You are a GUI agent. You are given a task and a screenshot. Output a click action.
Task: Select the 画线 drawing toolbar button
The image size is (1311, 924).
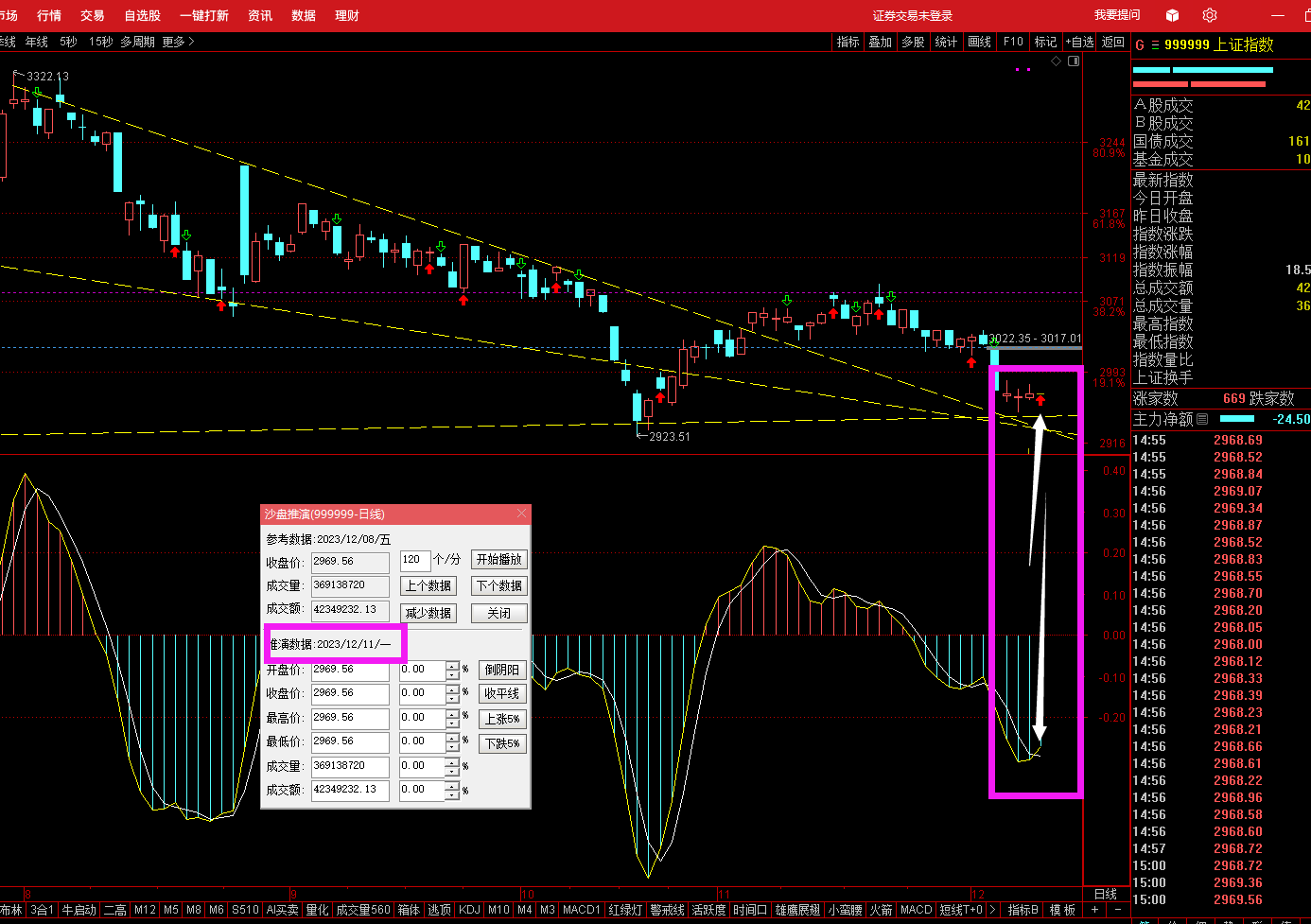(x=980, y=42)
